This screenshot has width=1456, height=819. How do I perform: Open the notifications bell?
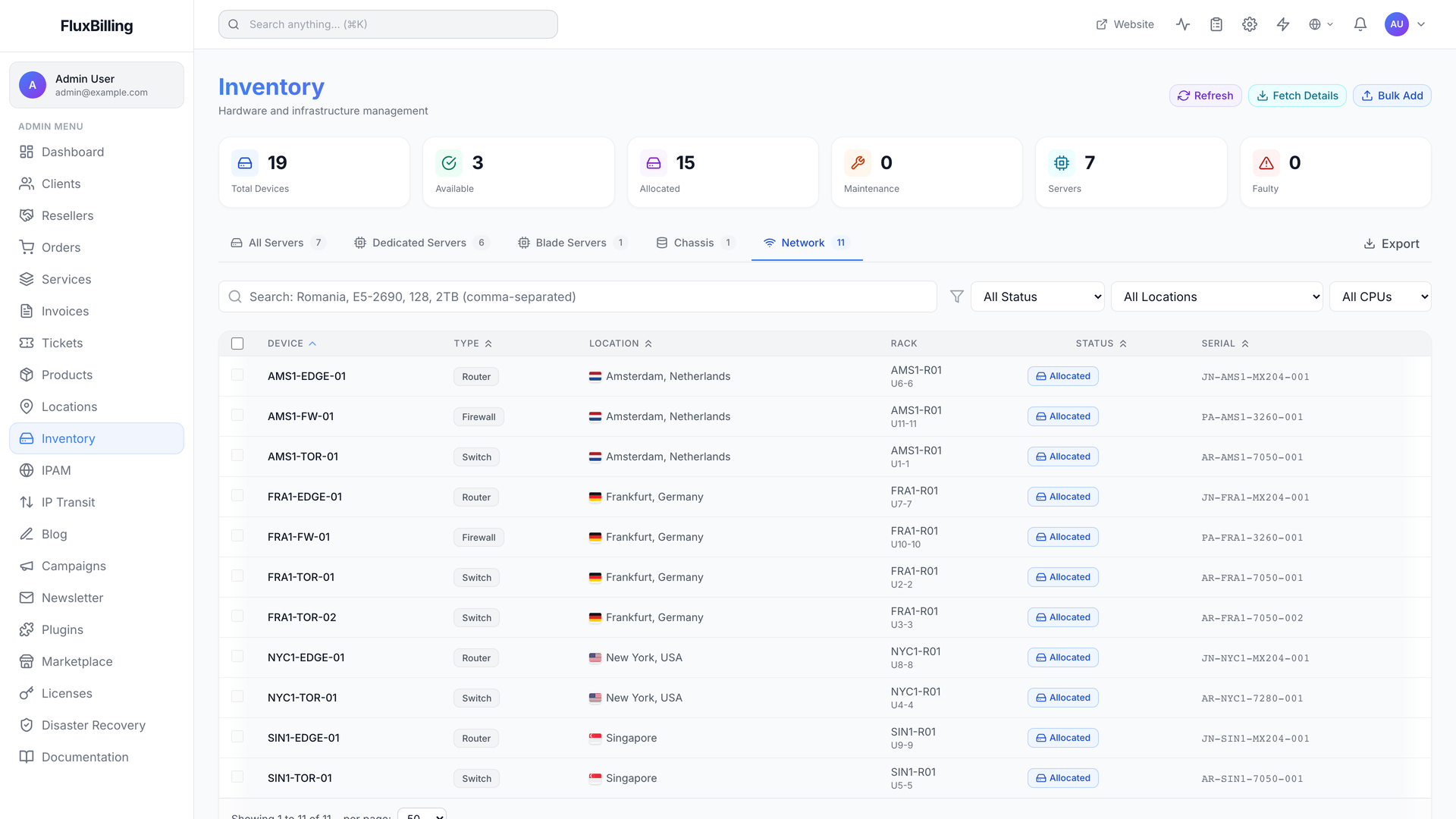(1360, 24)
